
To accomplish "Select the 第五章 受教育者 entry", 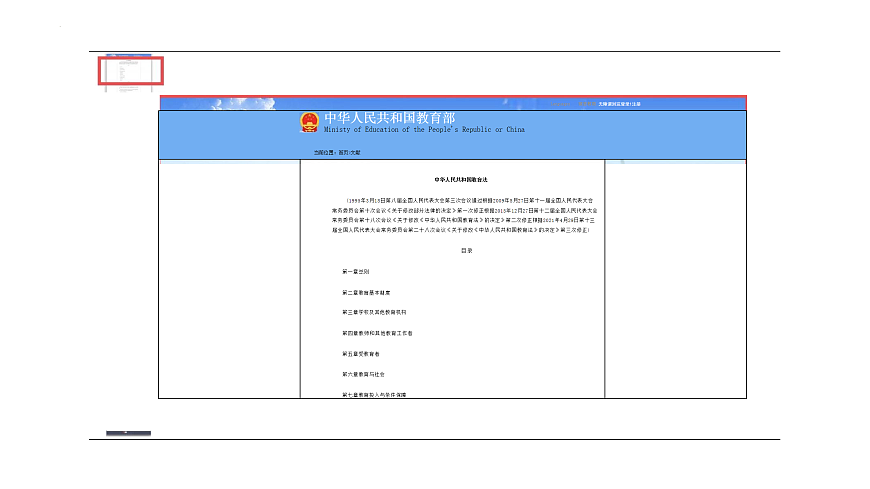I will [x=361, y=354].
